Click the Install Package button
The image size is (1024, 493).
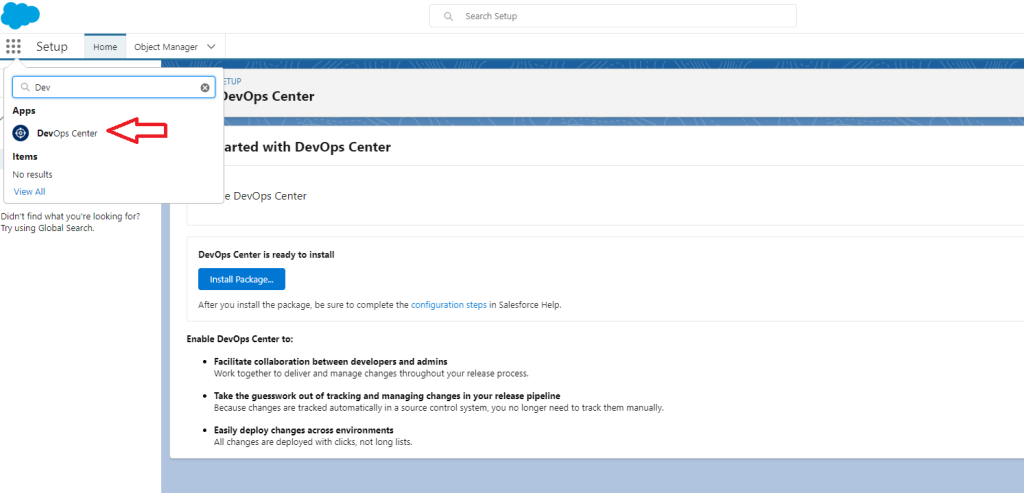(242, 279)
